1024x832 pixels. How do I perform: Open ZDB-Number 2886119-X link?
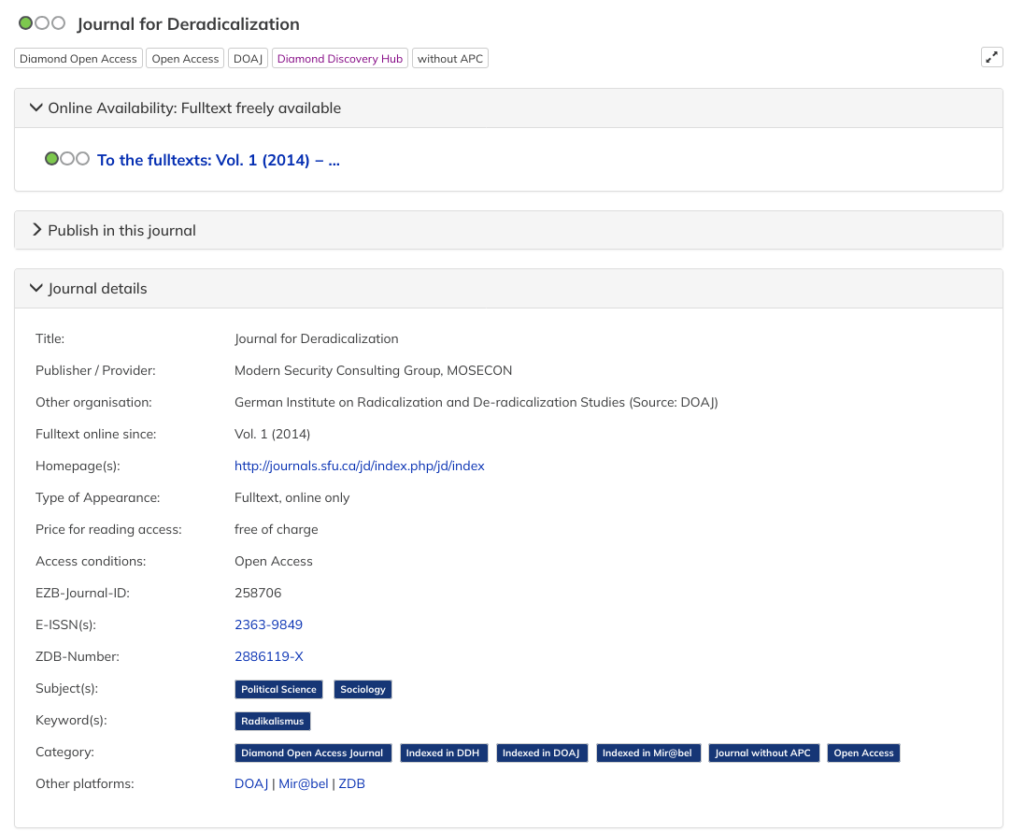(x=268, y=656)
